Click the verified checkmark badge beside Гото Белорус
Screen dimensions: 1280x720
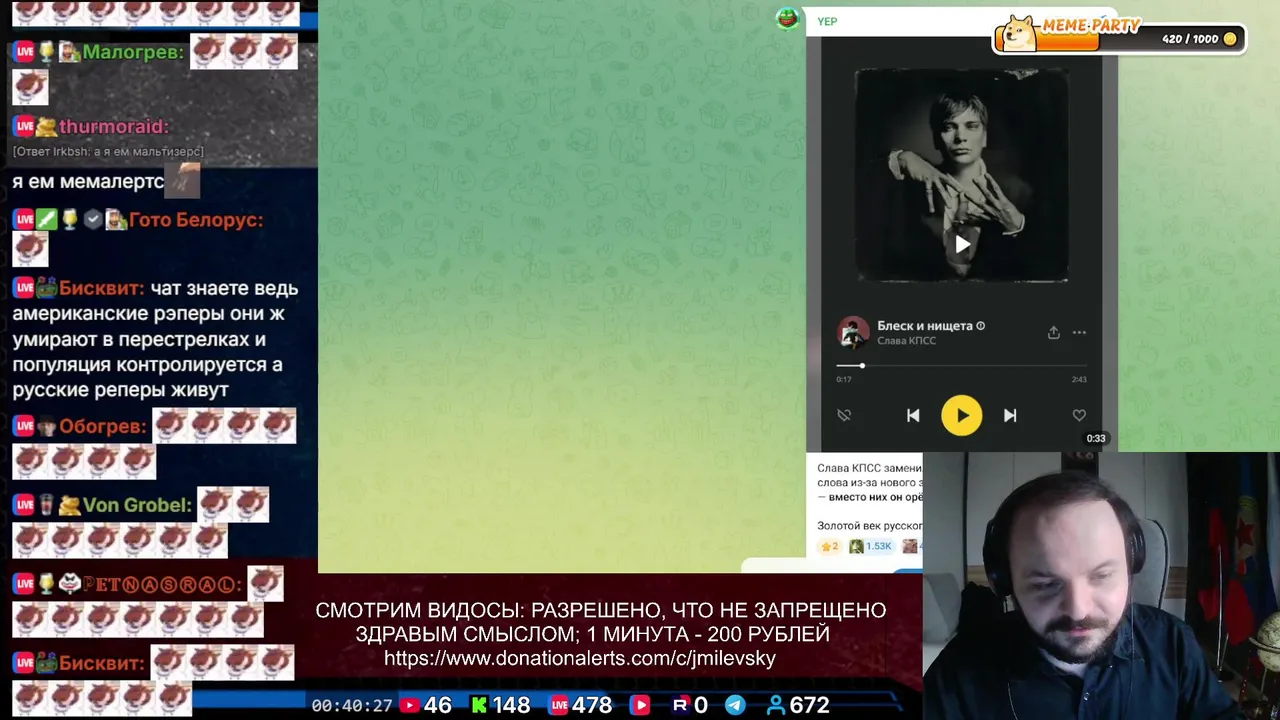94,219
